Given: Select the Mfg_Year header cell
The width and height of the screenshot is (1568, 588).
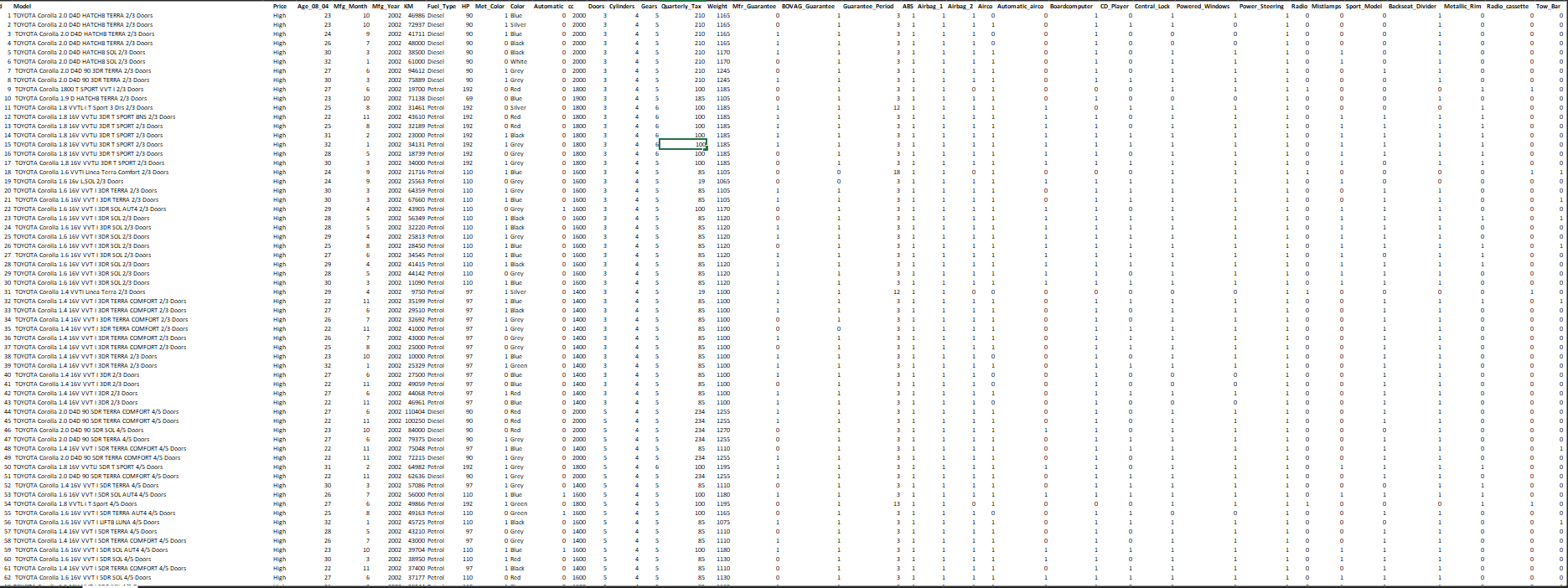Looking at the screenshot, I should tap(386, 6).
